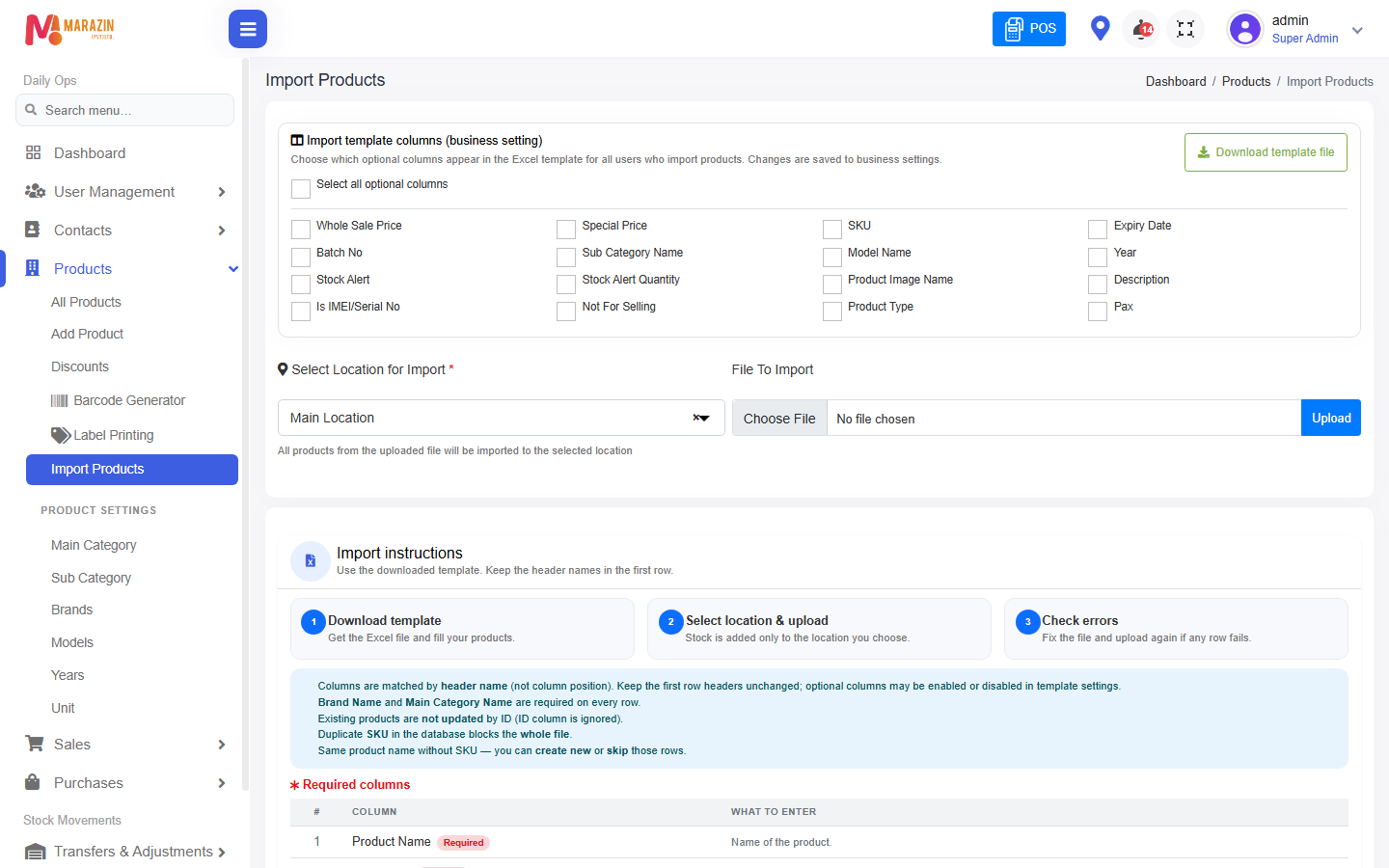
Task: Tick the Special Price checkbox
Action: pos(566,230)
